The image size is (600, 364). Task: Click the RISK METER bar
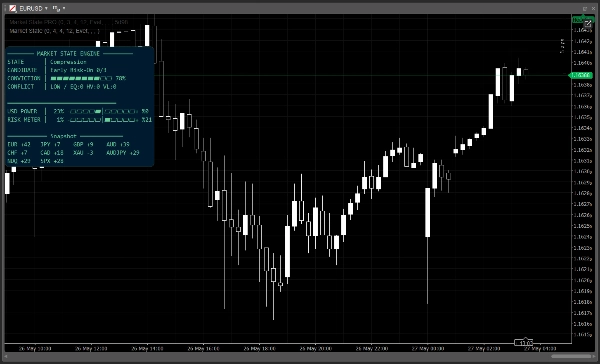click(103, 120)
